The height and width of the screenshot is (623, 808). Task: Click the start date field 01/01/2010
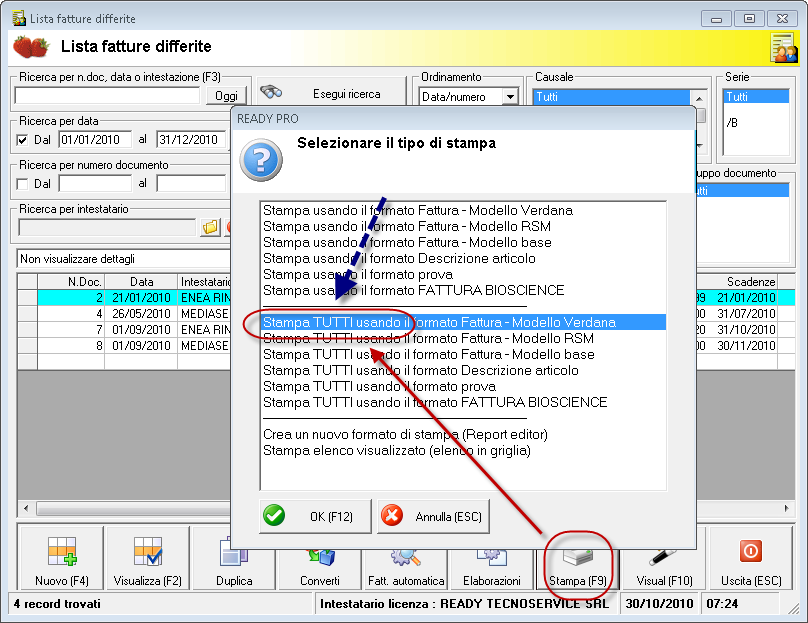click(x=95, y=140)
